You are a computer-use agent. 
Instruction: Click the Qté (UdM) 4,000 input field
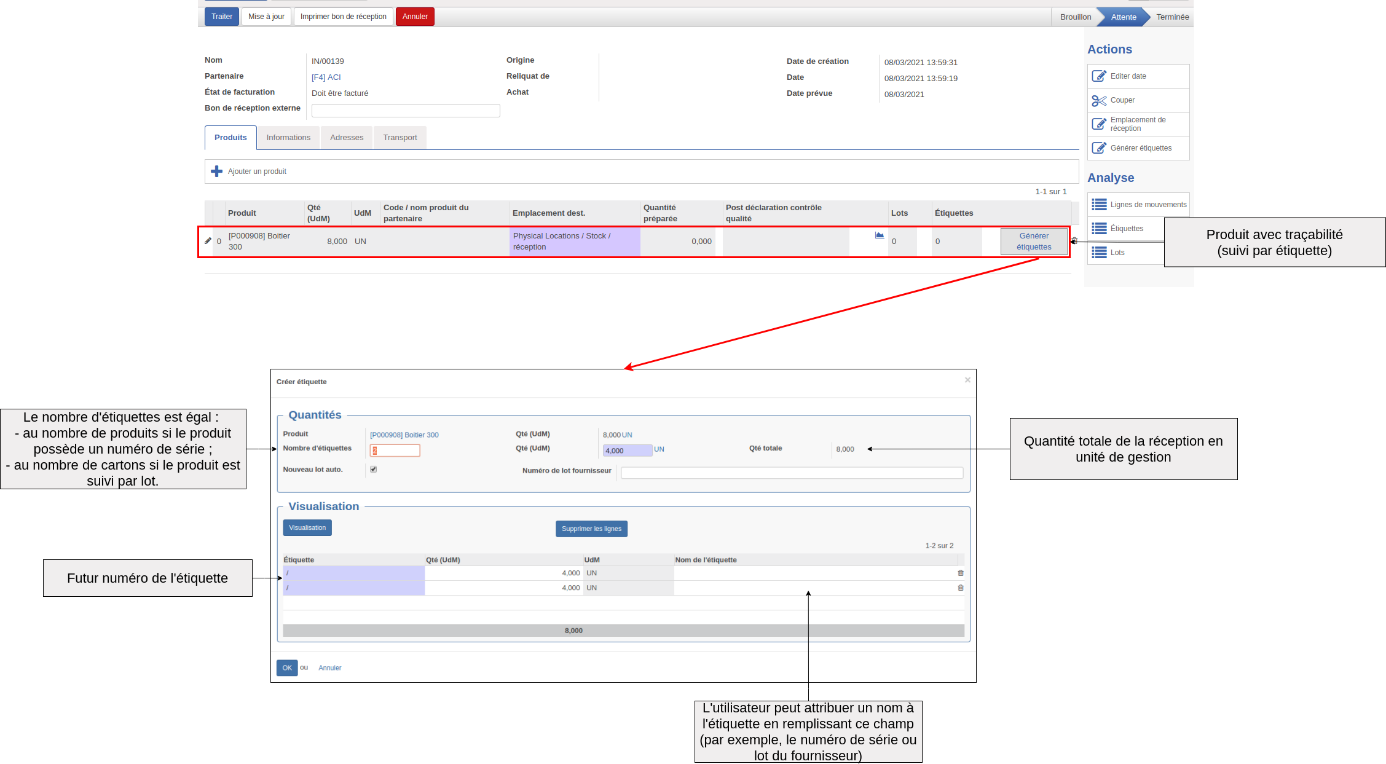point(627,450)
